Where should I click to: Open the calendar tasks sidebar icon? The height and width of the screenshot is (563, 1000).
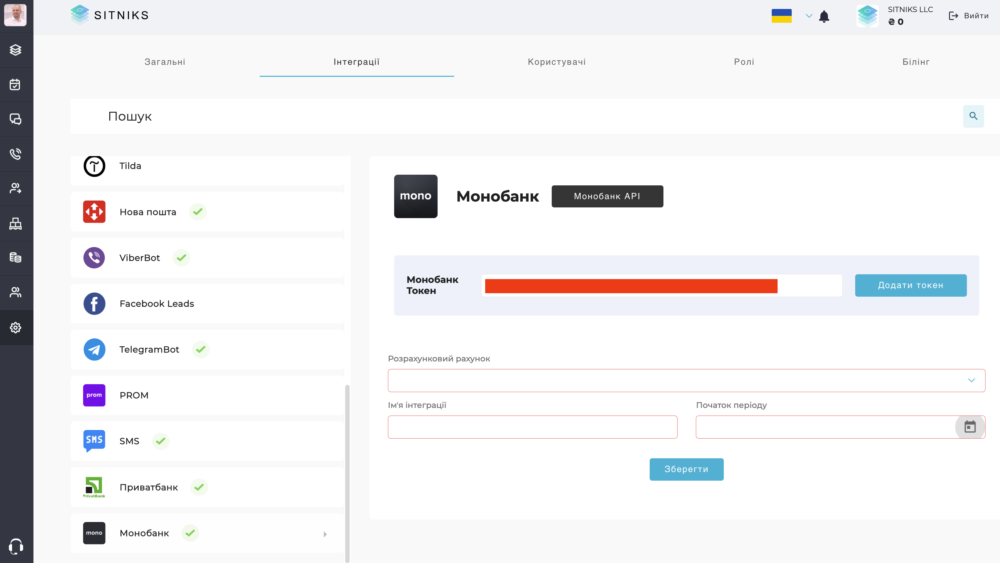tap(15, 84)
